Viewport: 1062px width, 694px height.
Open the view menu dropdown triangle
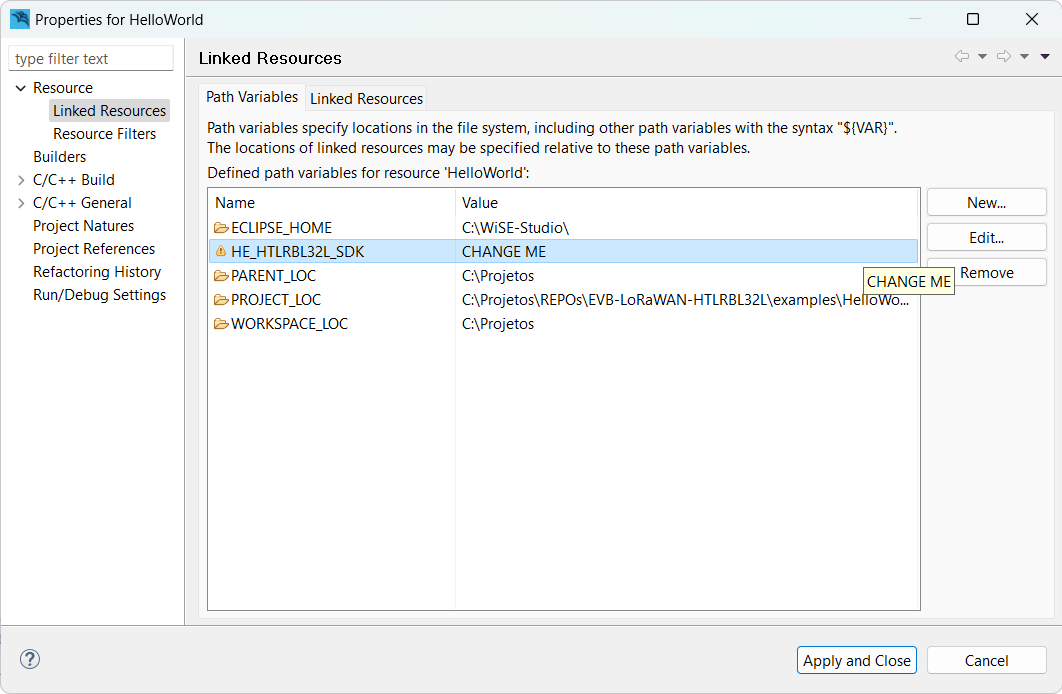point(1045,57)
